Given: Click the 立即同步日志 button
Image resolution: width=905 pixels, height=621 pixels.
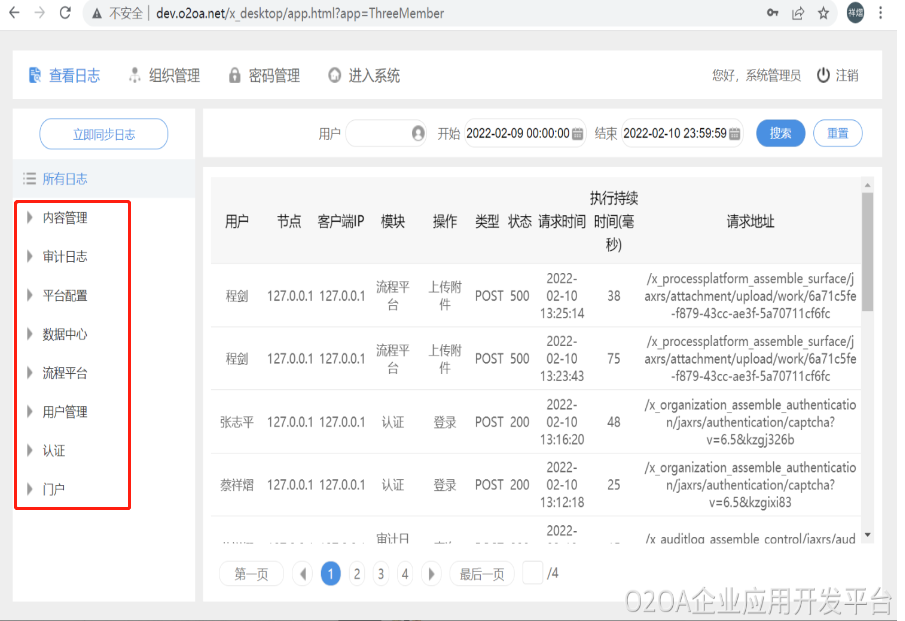Looking at the screenshot, I should pyautogui.click(x=104, y=134).
